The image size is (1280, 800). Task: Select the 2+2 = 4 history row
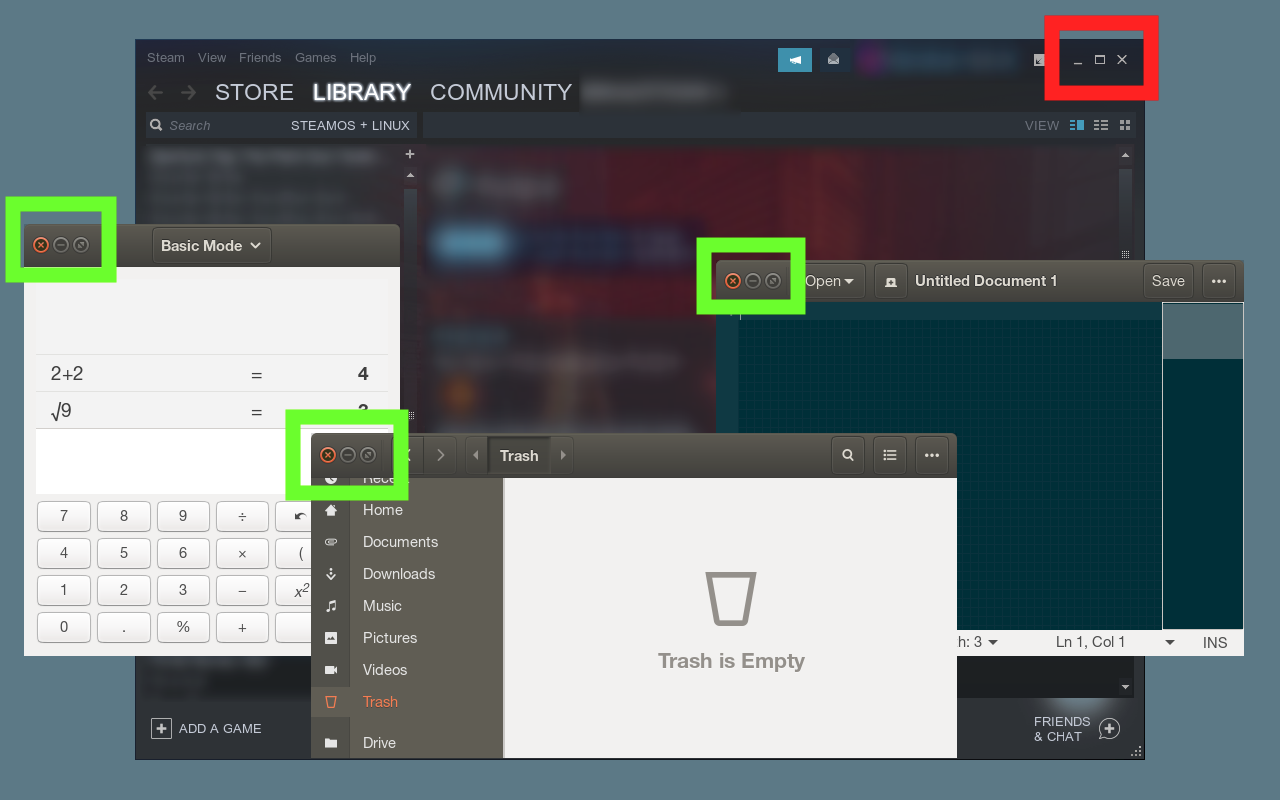[212, 374]
